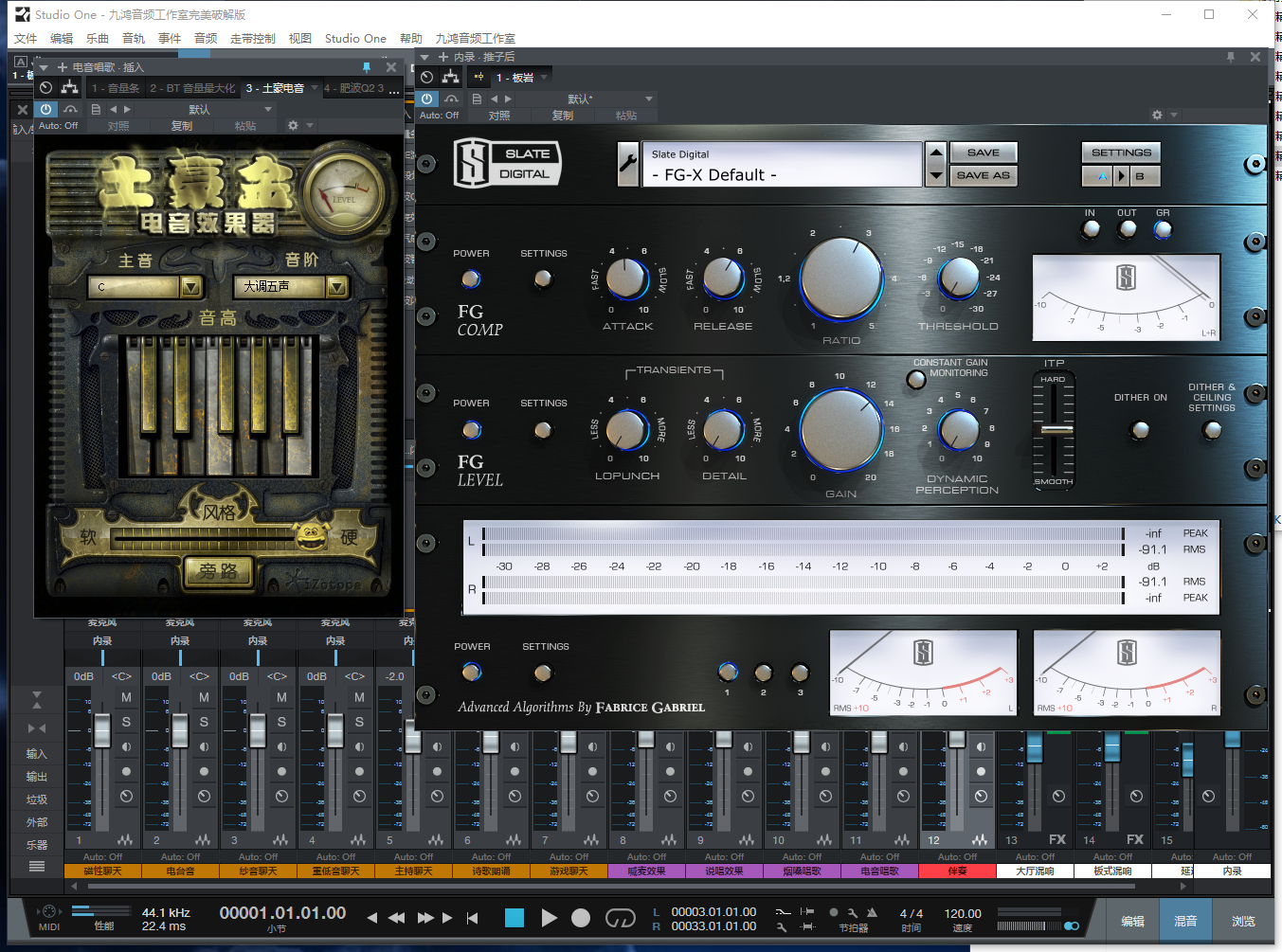Solo mixer channel 2 电台音
Viewport: 1282px width, 952px height.
click(x=204, y=722)
